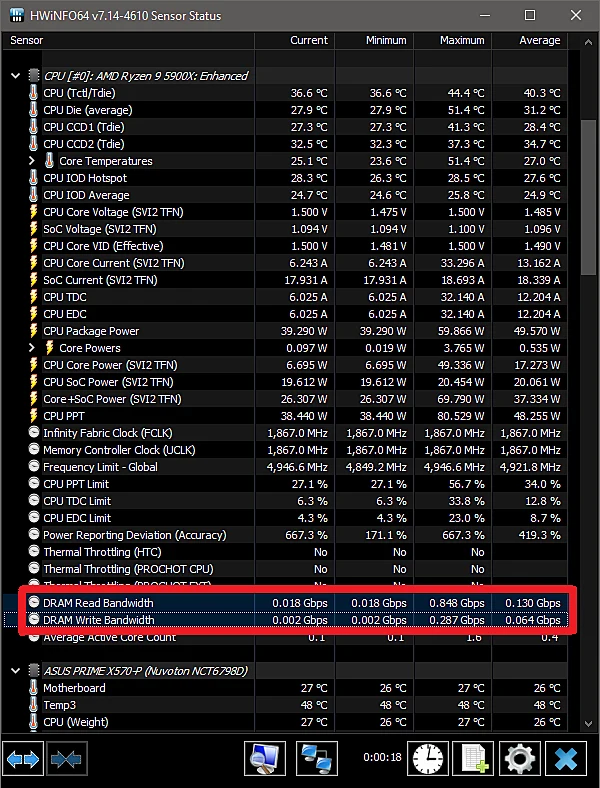This screenshot has height=788, width=600.
Task: Click the chip icon next to AMD Ryzen 9 5900X
Action: tap(34, 76)
